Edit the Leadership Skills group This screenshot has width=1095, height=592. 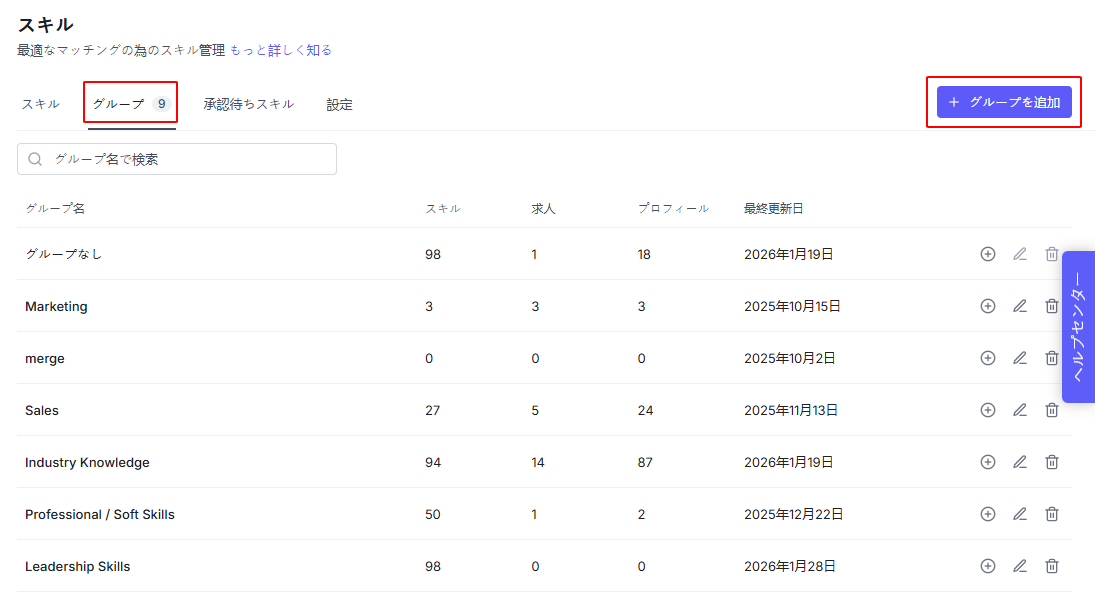1020,566
